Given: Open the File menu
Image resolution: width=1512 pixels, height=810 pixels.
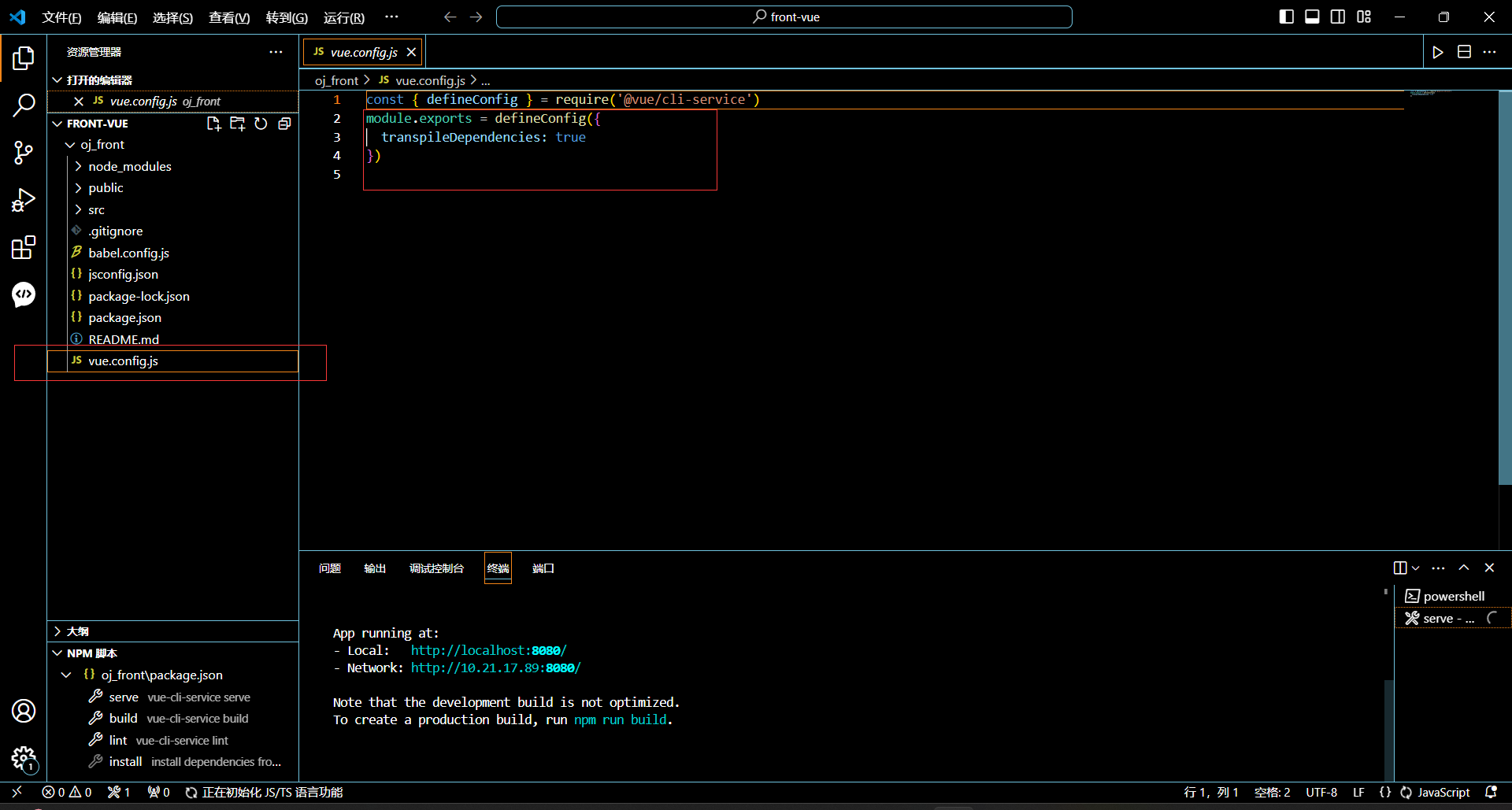Looking at the screenshot, I should click(x=61, y=17).
